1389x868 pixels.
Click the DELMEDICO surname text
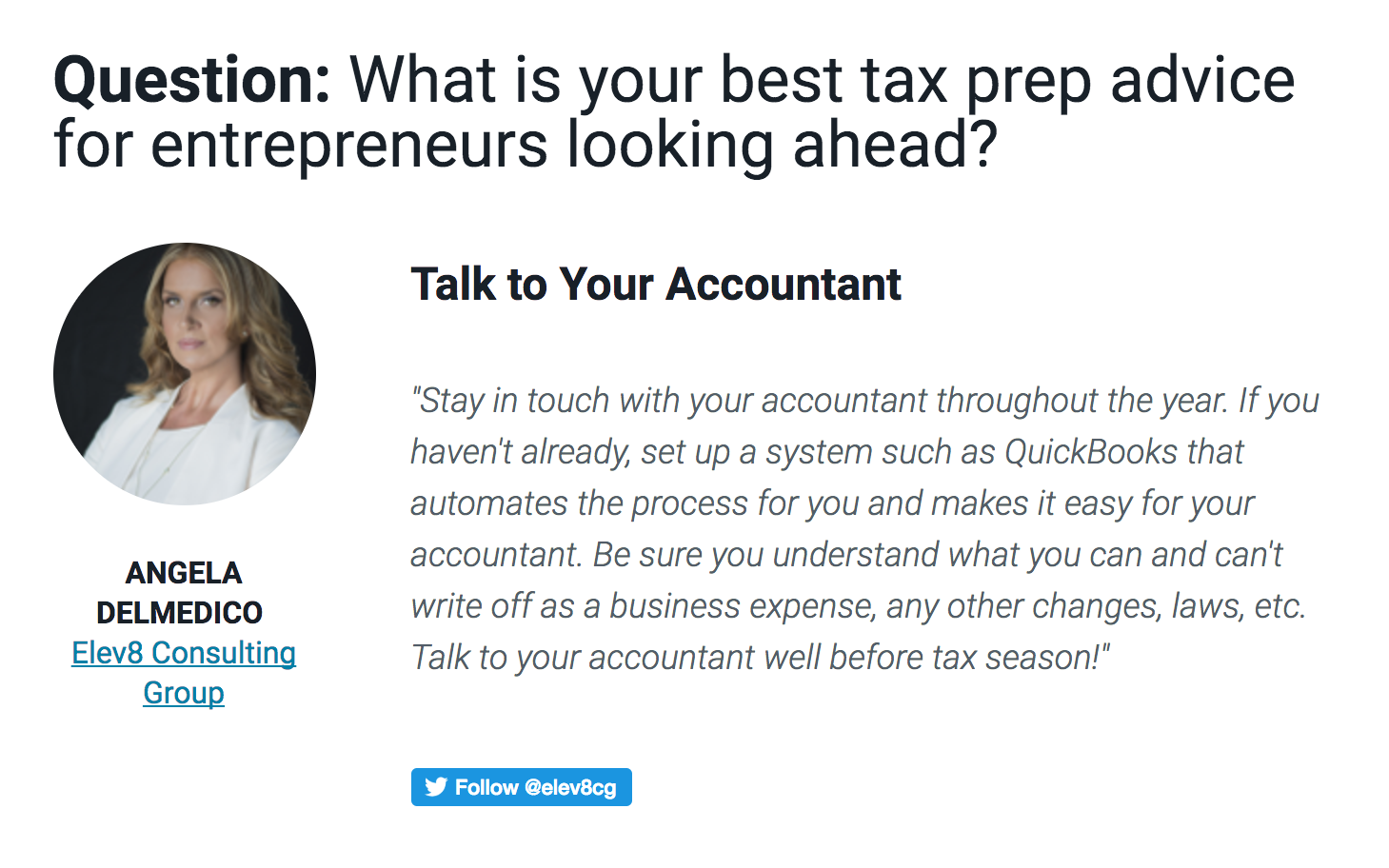point(180,613)
